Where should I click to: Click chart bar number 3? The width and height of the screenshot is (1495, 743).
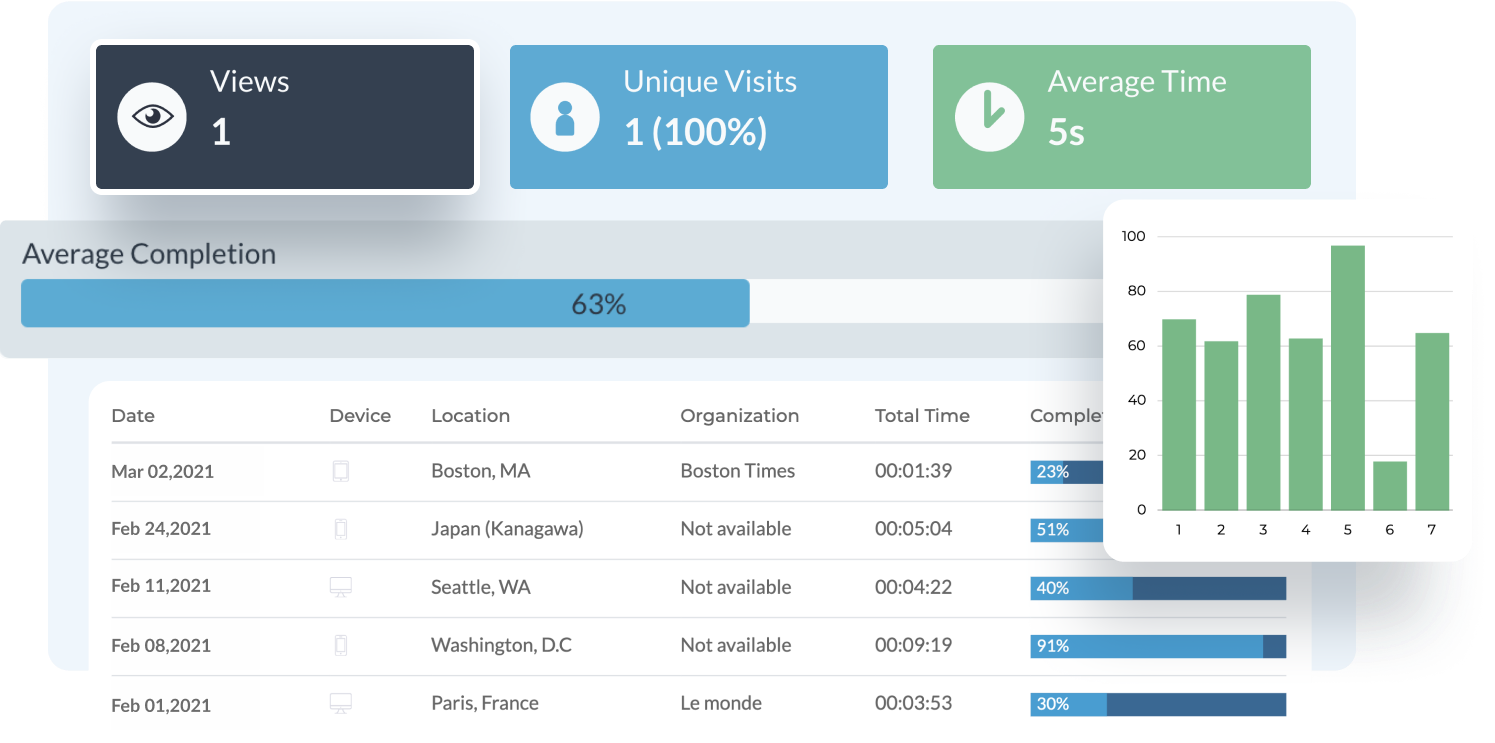pyautogui.click(x=1263, y=403)
